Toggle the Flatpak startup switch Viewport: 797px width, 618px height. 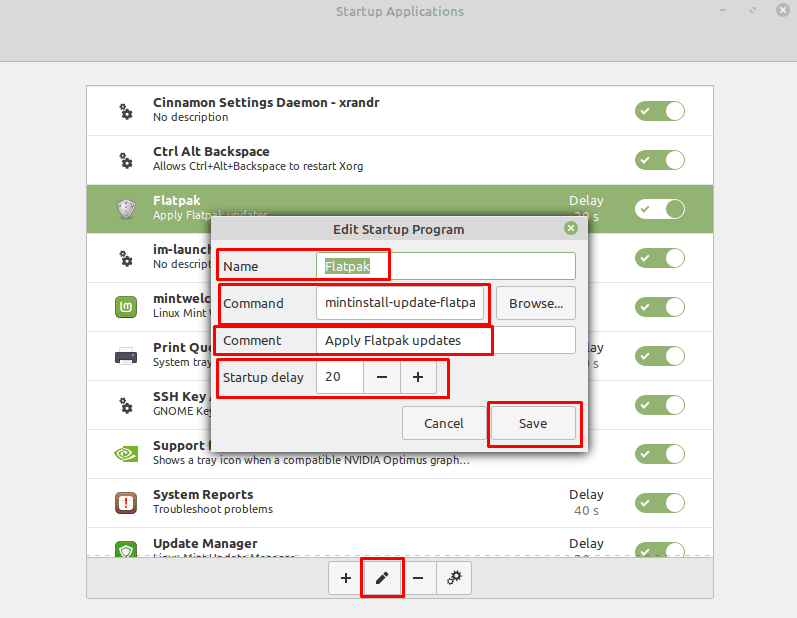660,209
